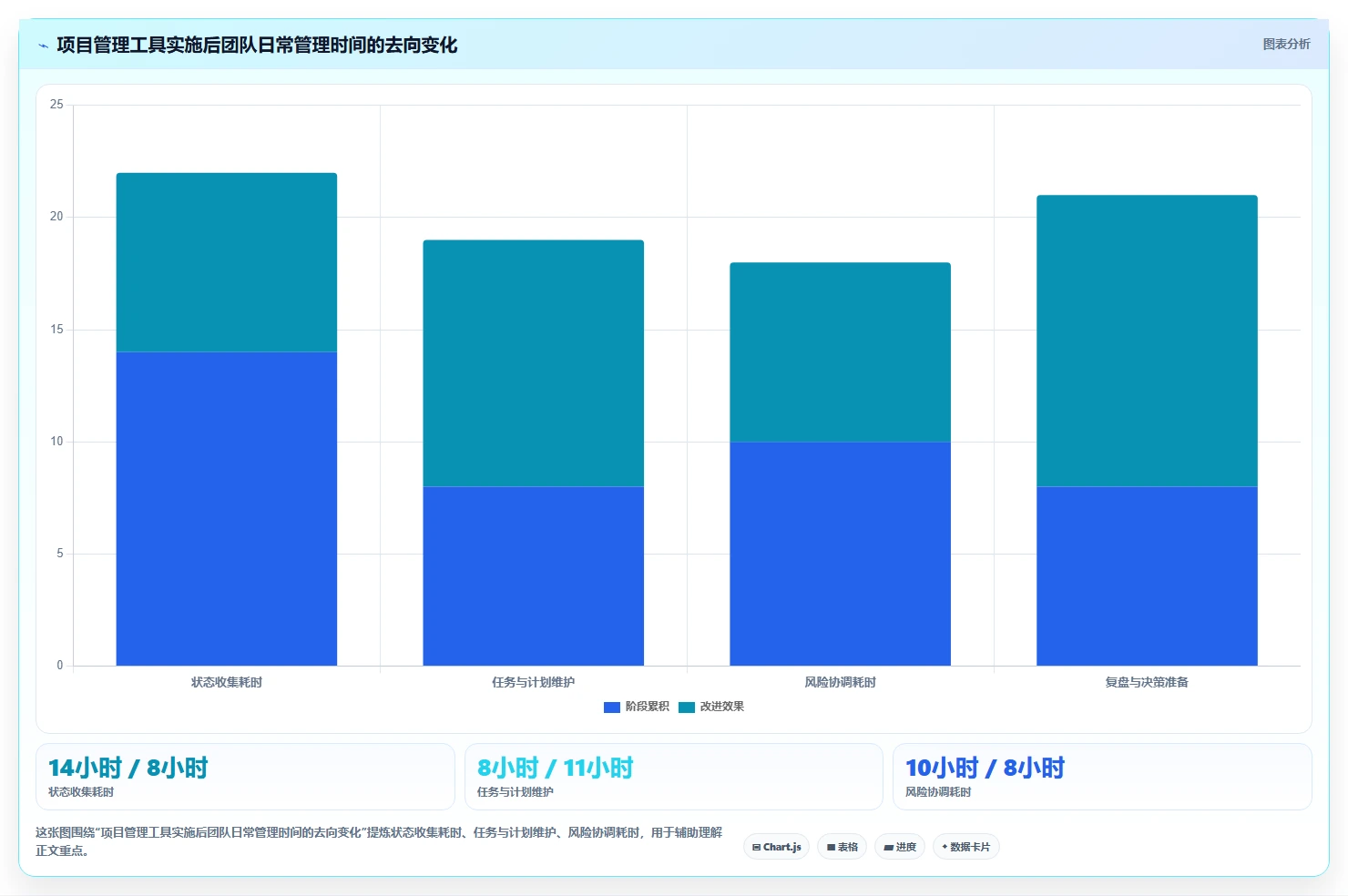This screenshot has height=896, width=1348.
Task: Click the teal bar segment for 状态收集耗时
Action: click(227, 262)
